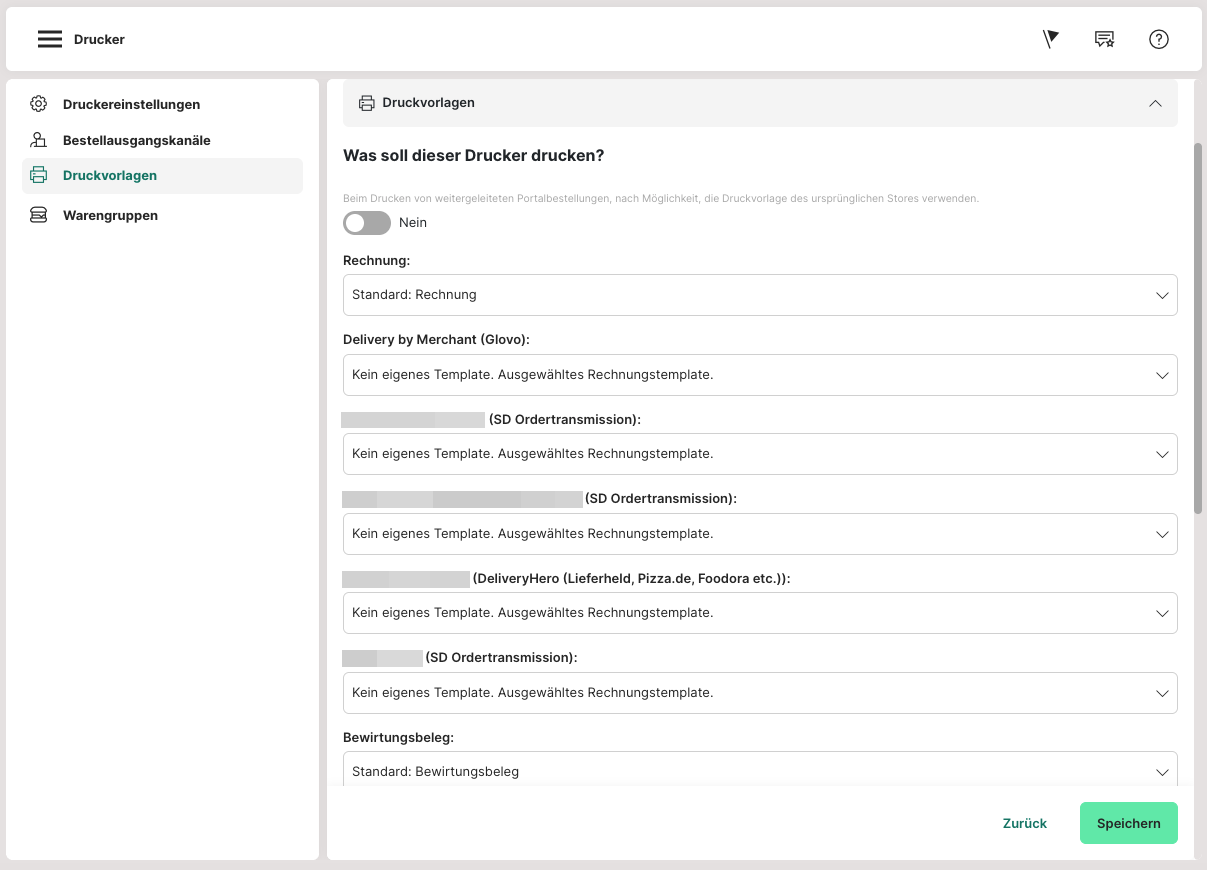1207x870 pixels.
Task: Click the vertical scrollbar on right
Action: click(1198, 328)
